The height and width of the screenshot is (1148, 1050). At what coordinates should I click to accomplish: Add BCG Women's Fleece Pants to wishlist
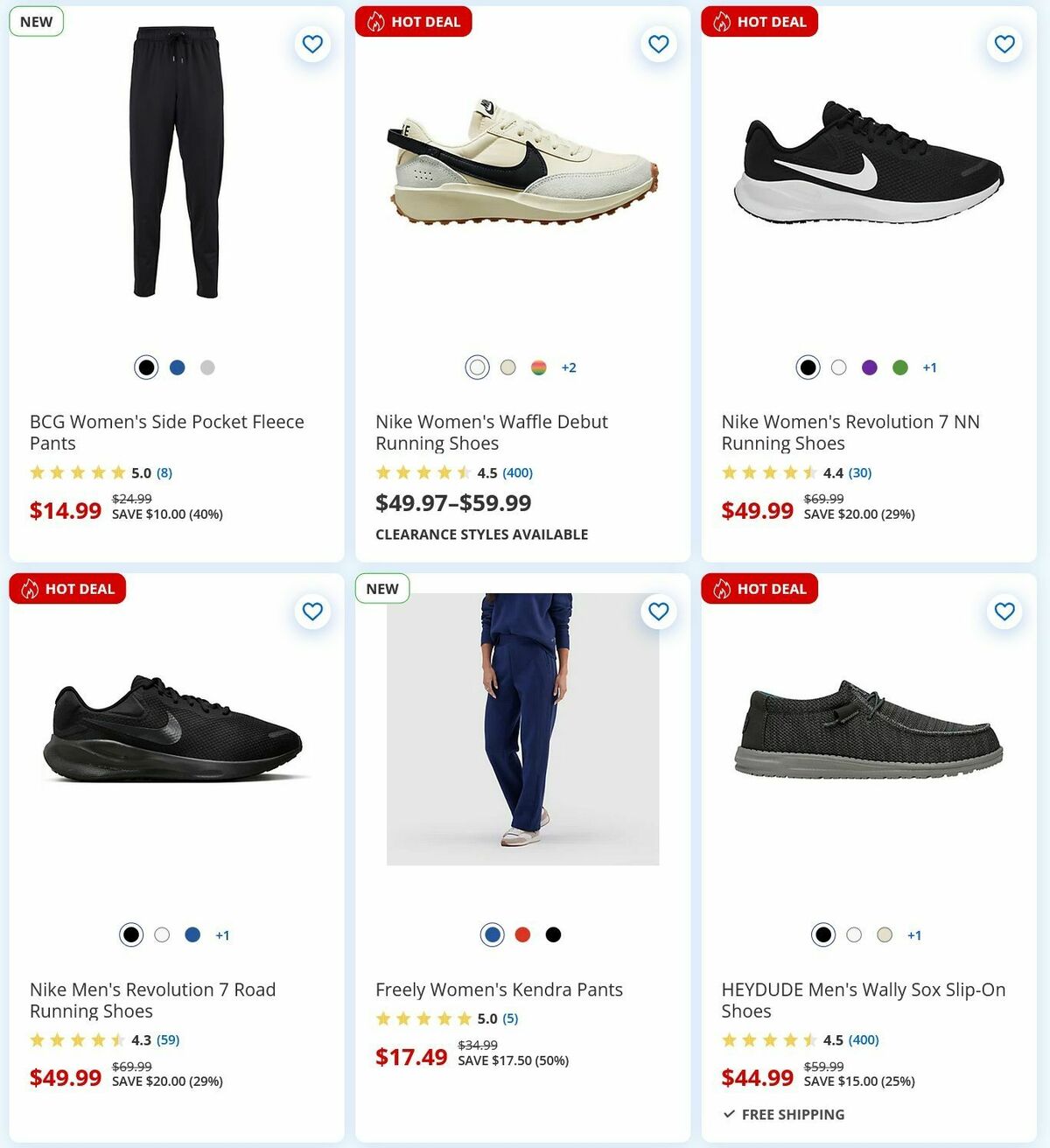pyautogui.click(x=312, y=44)
